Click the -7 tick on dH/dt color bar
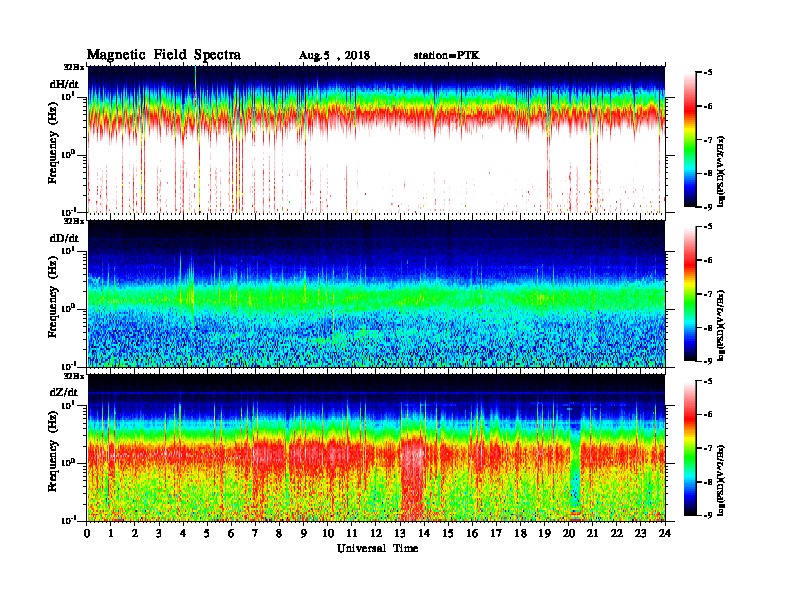The image size is (792, 612). 708,140
